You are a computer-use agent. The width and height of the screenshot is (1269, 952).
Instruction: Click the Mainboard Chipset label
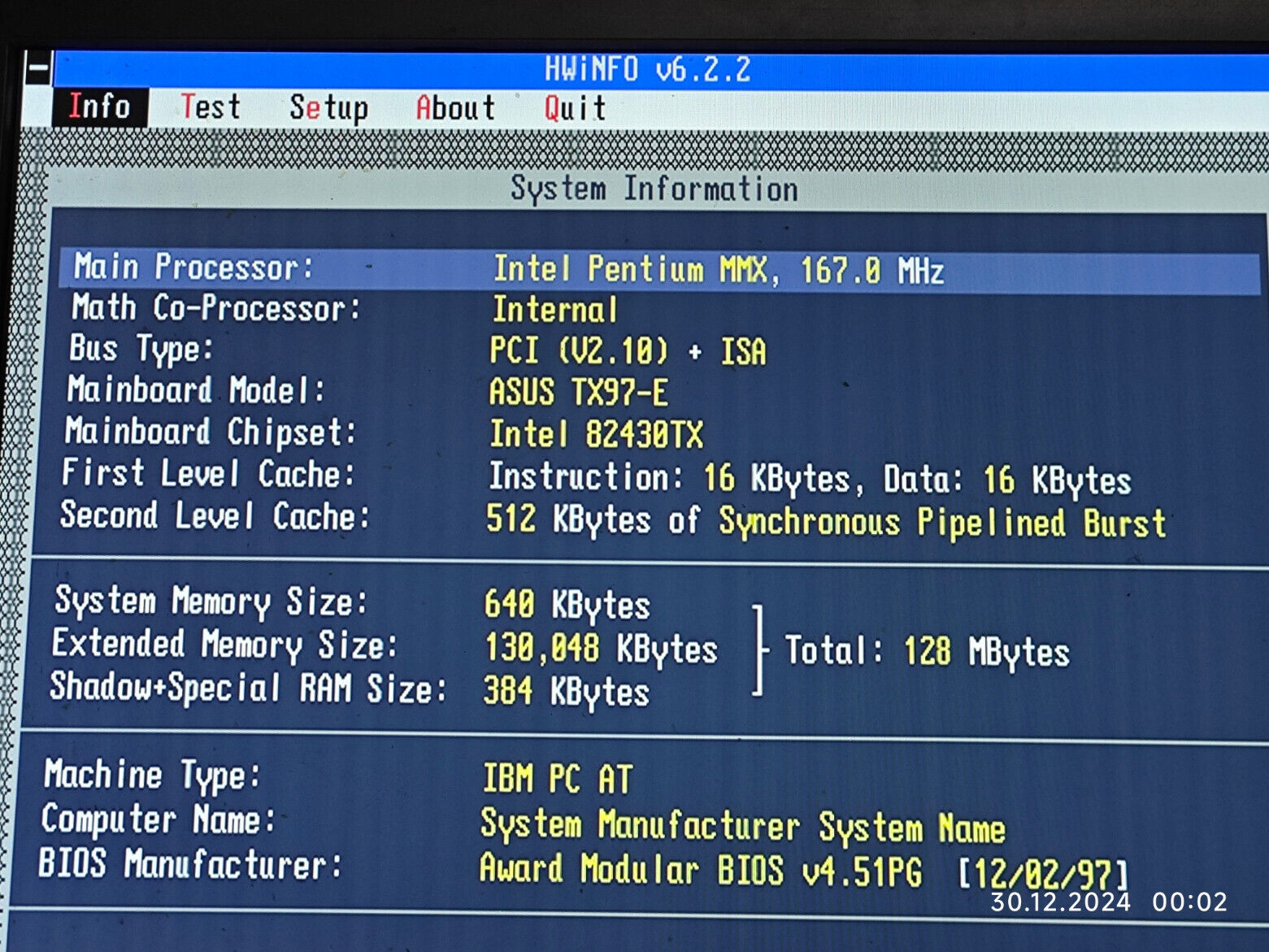coord(211,433)
